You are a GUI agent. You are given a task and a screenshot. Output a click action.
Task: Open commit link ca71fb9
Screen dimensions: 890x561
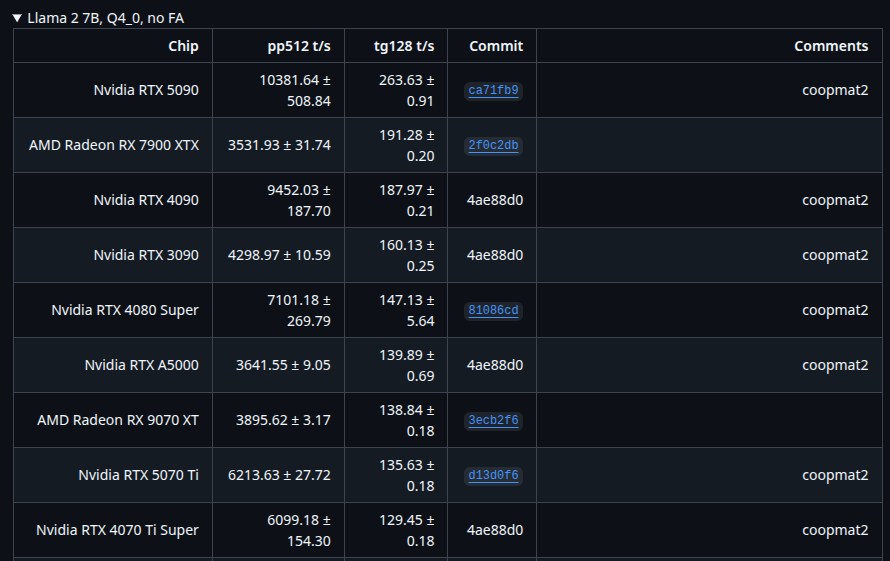pos(493,90)
